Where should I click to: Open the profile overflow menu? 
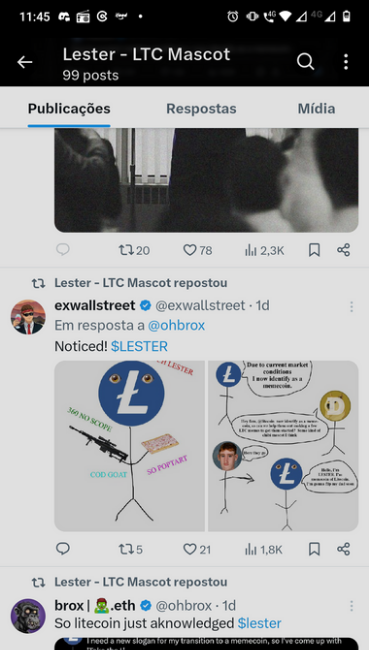point(346,62)
